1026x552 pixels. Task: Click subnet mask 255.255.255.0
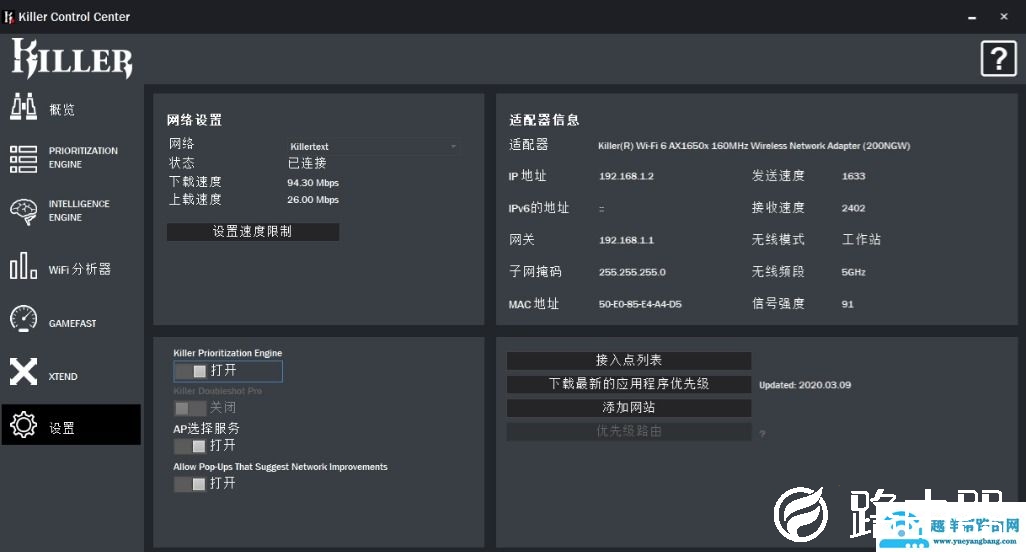coord(632,272)
